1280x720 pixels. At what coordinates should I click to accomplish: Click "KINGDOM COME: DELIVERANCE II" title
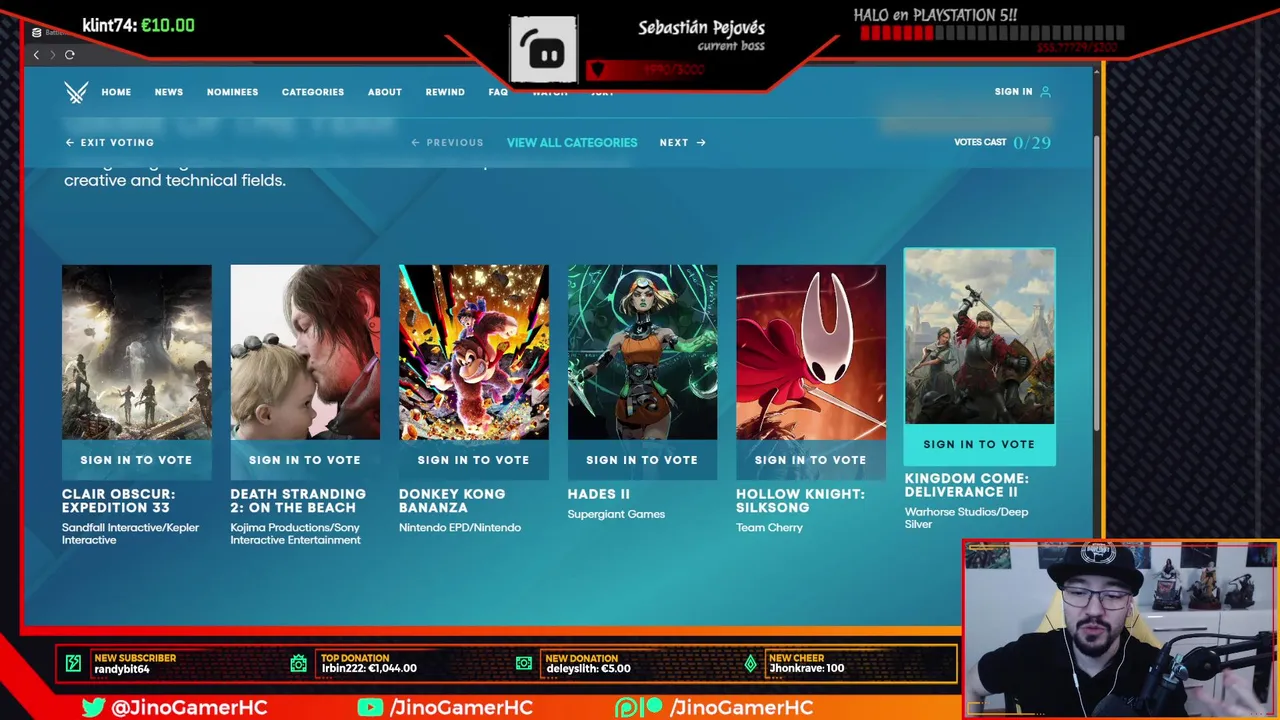coord(967,485)
